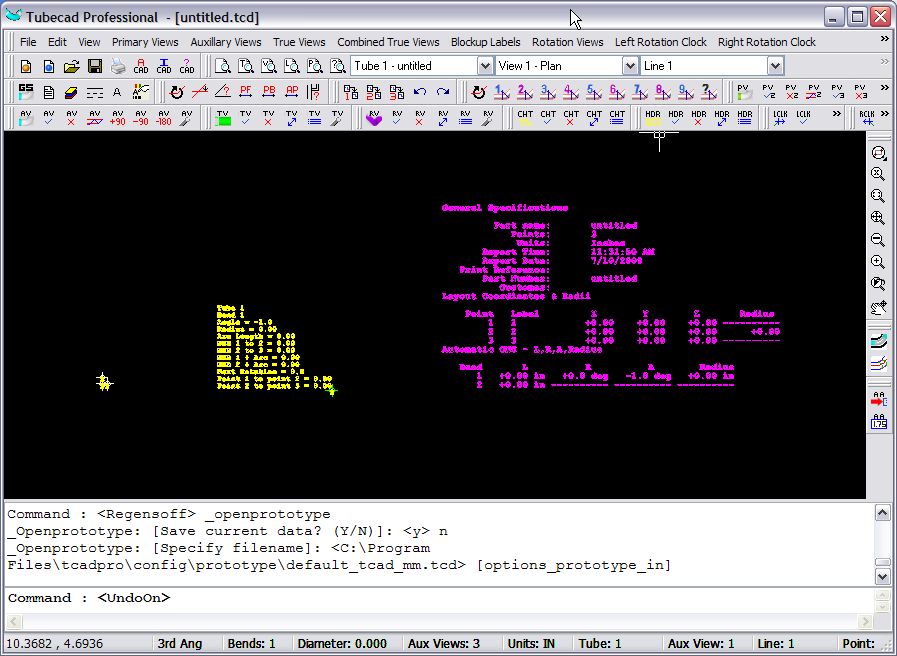Click the Bends: 1 status entry
Screen dimensions: 897x656
251,643
